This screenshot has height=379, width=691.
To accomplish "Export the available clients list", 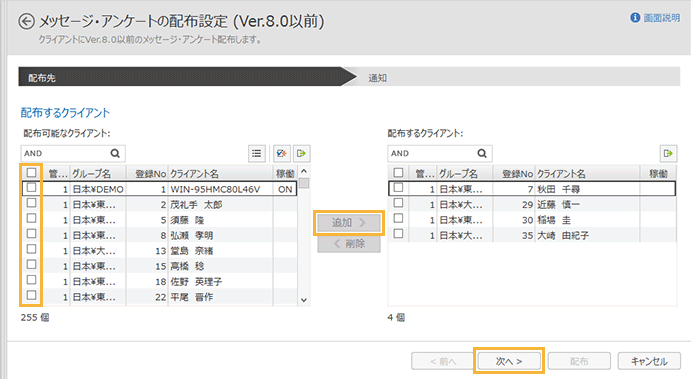I will tap(301, 153).
